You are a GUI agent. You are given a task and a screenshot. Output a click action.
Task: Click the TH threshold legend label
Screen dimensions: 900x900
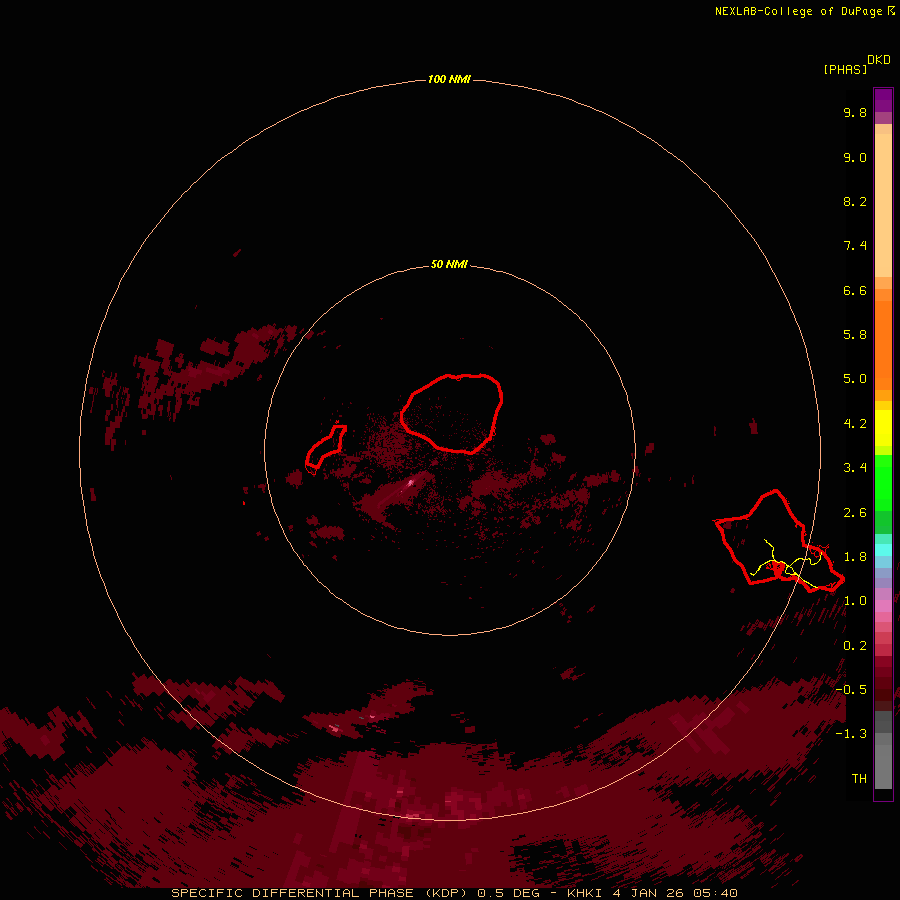pos(859,779)
